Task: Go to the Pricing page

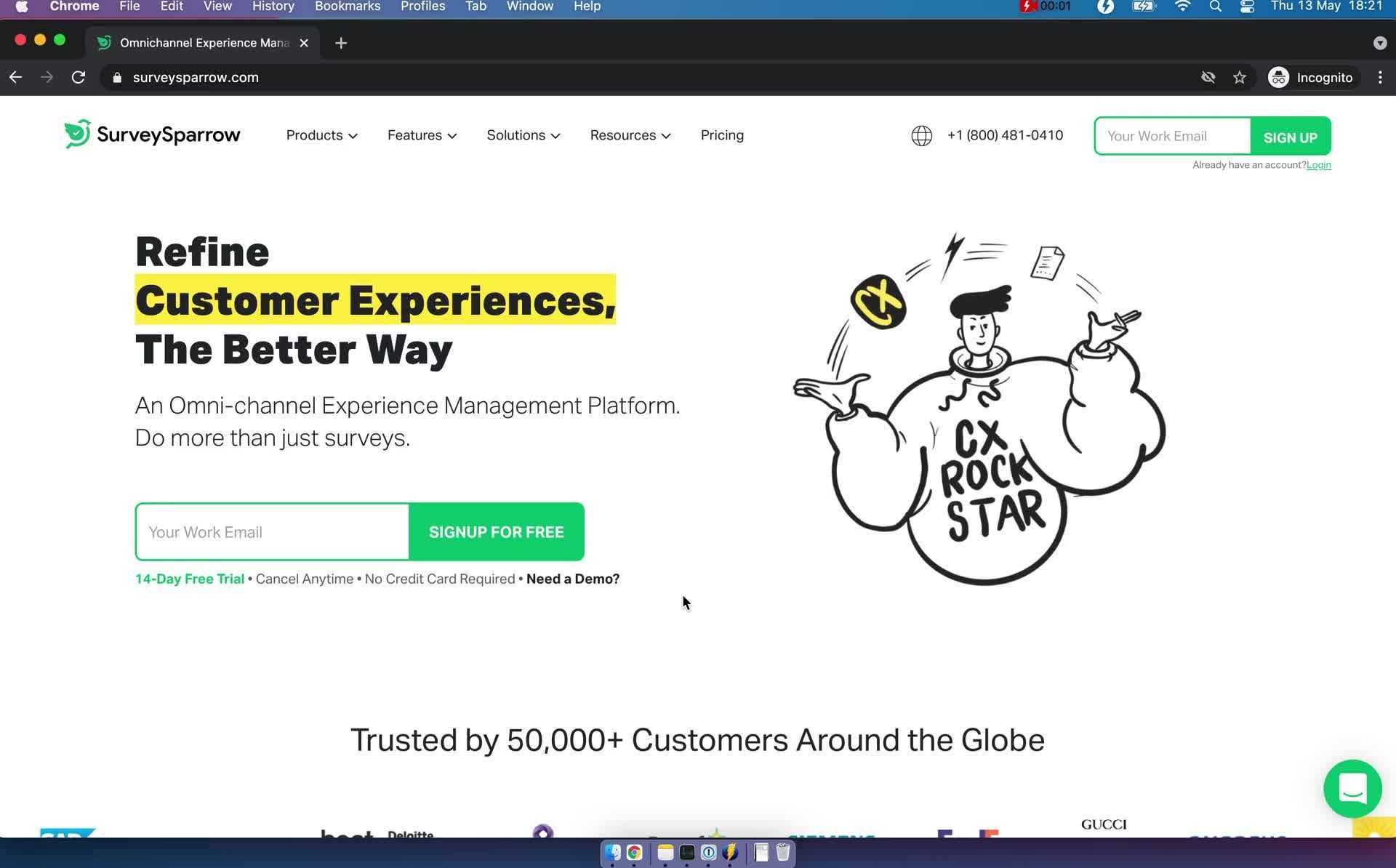Action: pyautogui.click(x=721, y=135)
